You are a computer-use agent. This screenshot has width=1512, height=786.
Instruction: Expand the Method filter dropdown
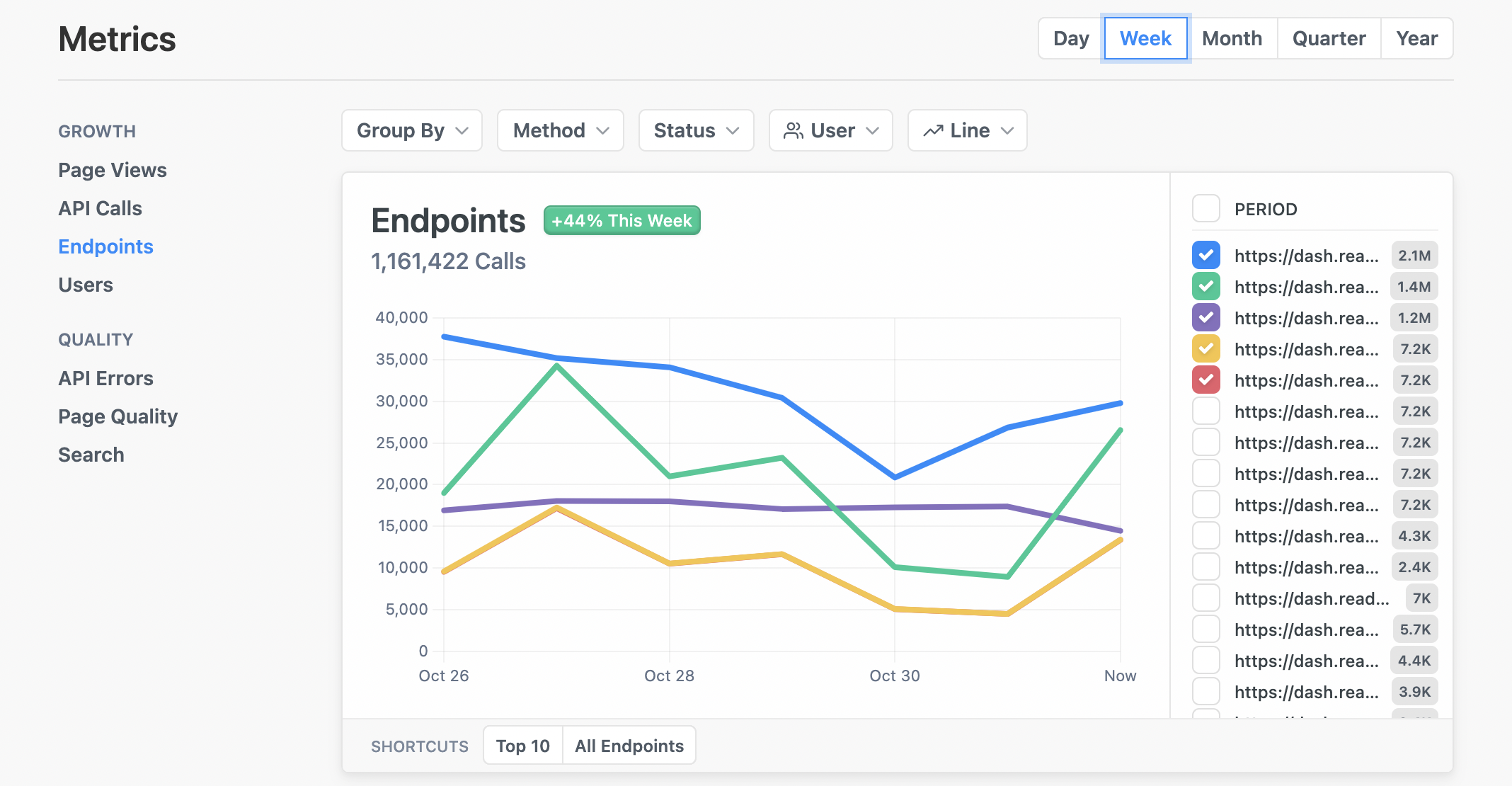560,130
